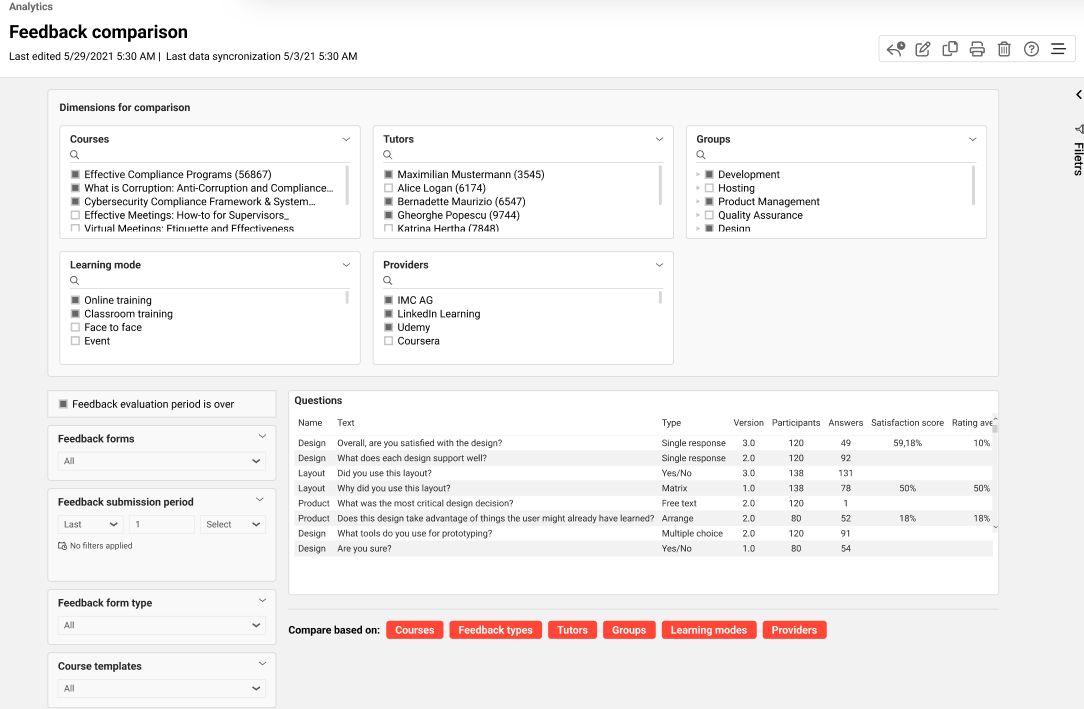This screenshot has width=1084, height=709.
Task: Expand the Development group tree arrow
Action: tap(698, 175)
